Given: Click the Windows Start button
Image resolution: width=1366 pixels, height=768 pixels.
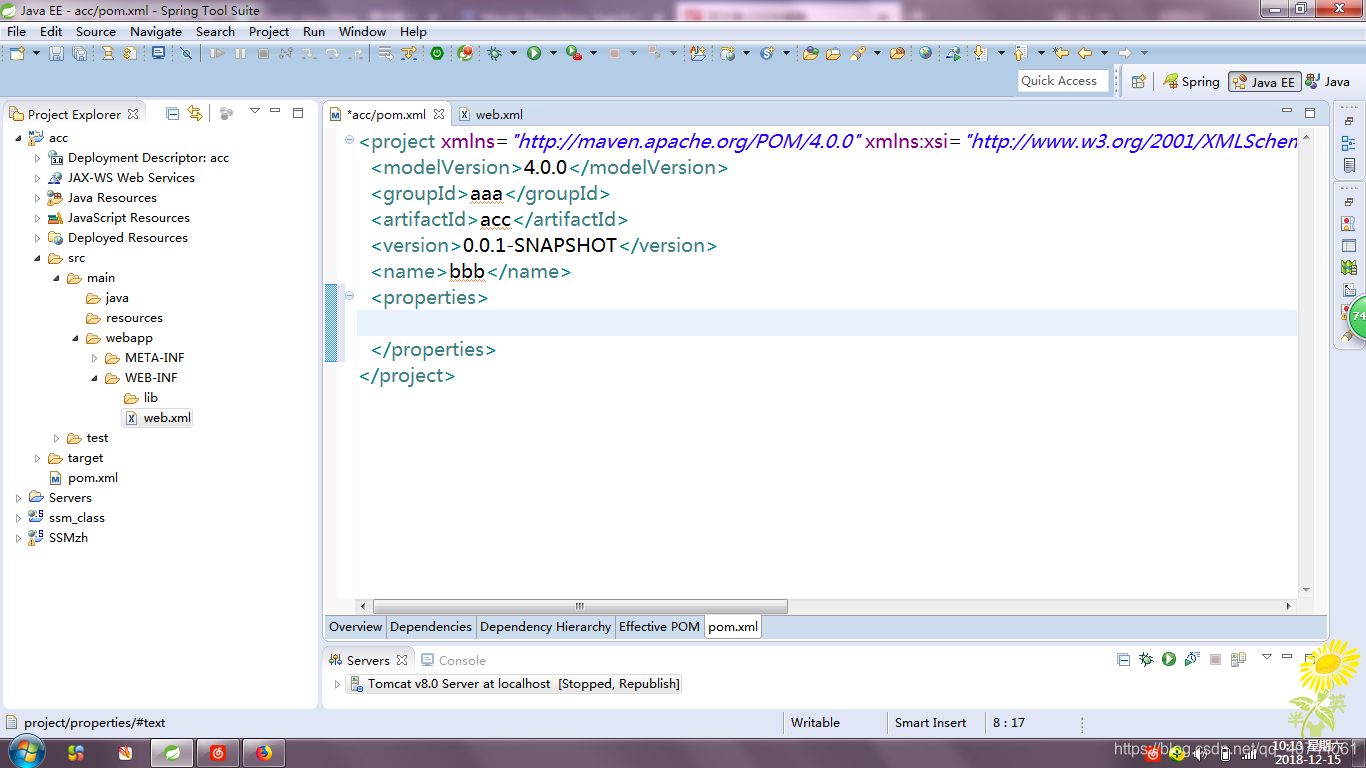Looking at the screenshot, I should coord(25,752).
